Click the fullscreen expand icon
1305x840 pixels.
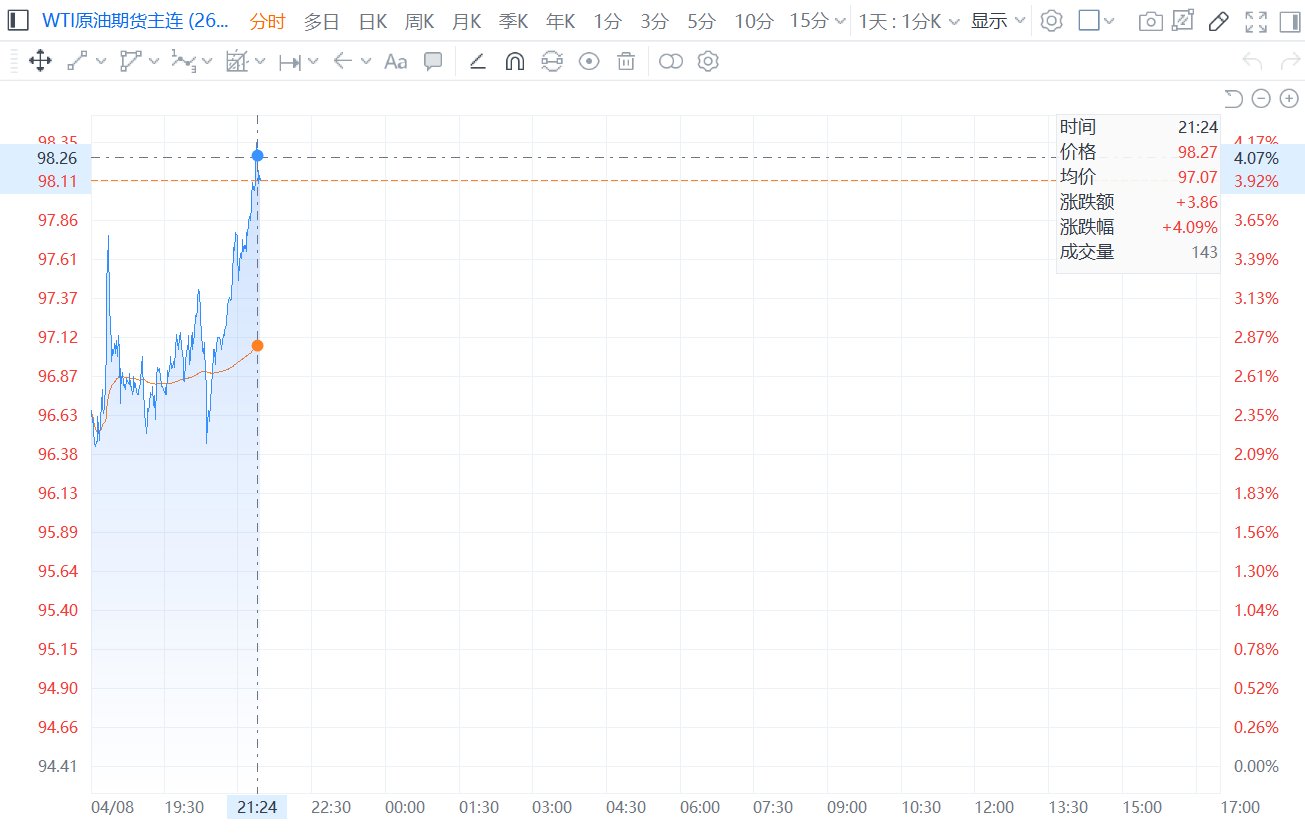(x=1256, y=21)
